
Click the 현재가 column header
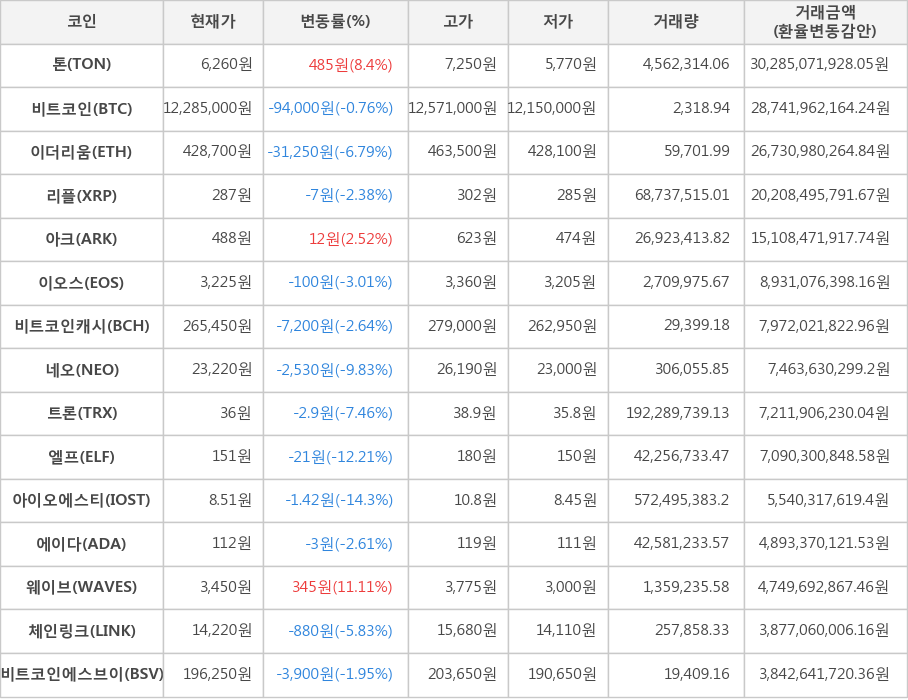click(213, 22)
